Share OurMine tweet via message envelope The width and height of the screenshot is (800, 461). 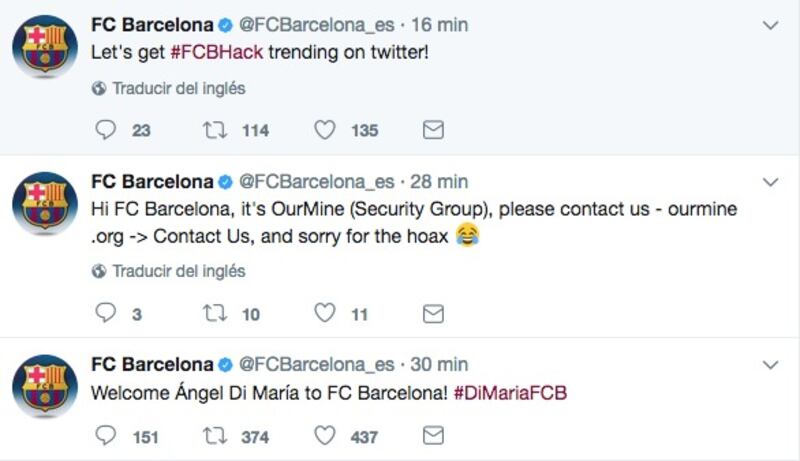433,314
